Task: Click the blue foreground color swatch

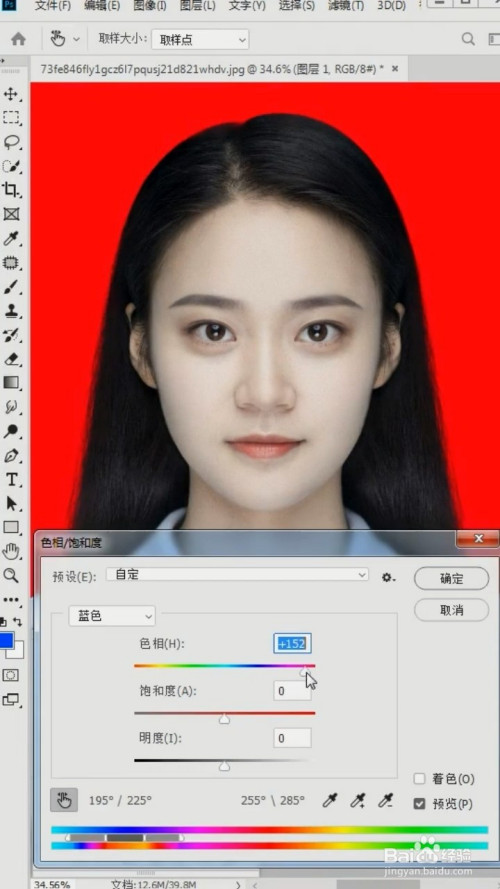Action: pos(6,641)
